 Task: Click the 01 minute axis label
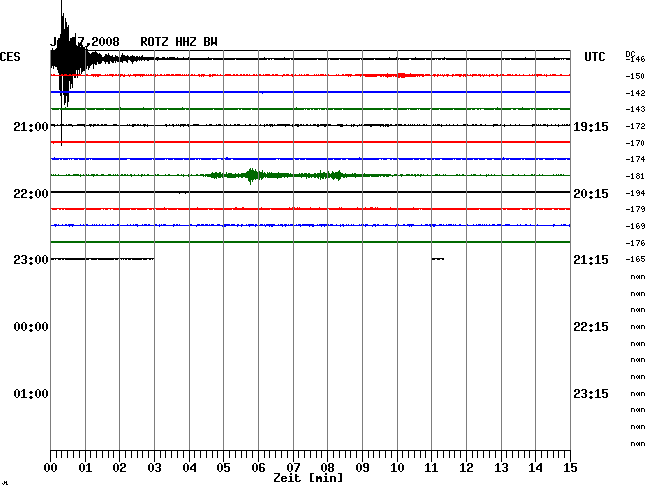(85, 468)
